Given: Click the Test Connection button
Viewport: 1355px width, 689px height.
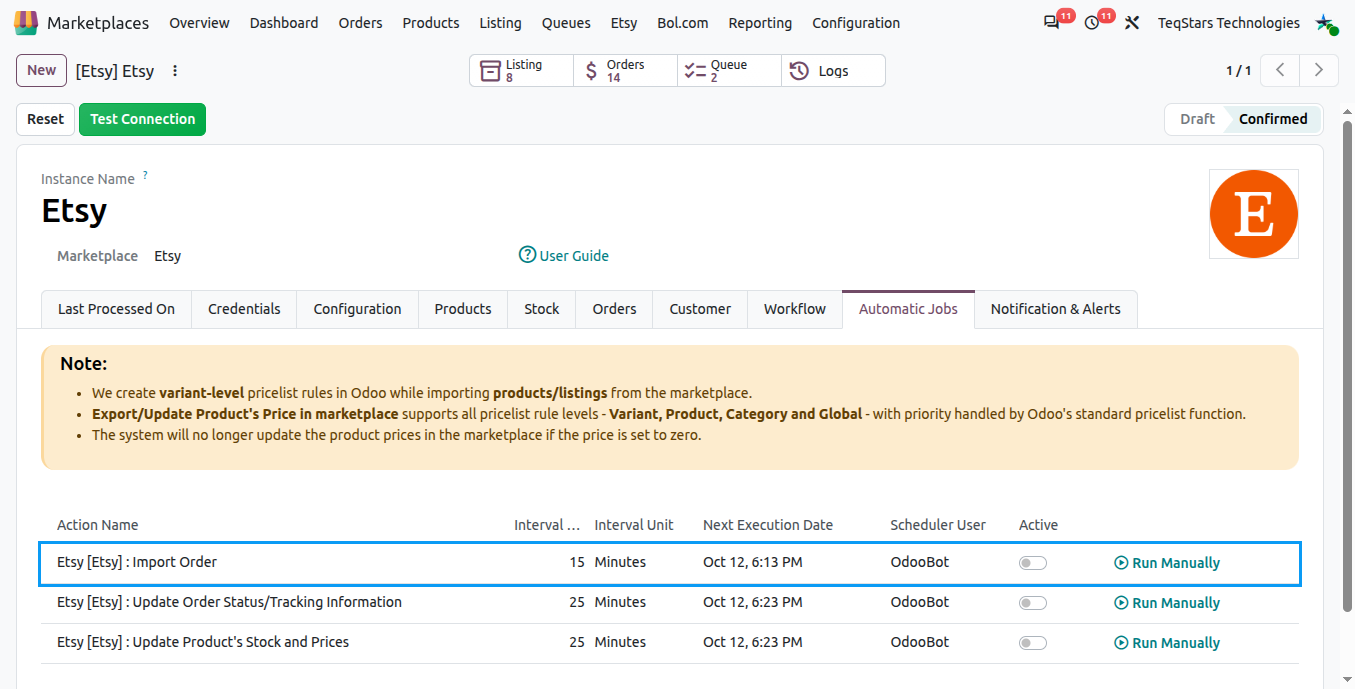Looking at the screenshot, I should [143, 119].
